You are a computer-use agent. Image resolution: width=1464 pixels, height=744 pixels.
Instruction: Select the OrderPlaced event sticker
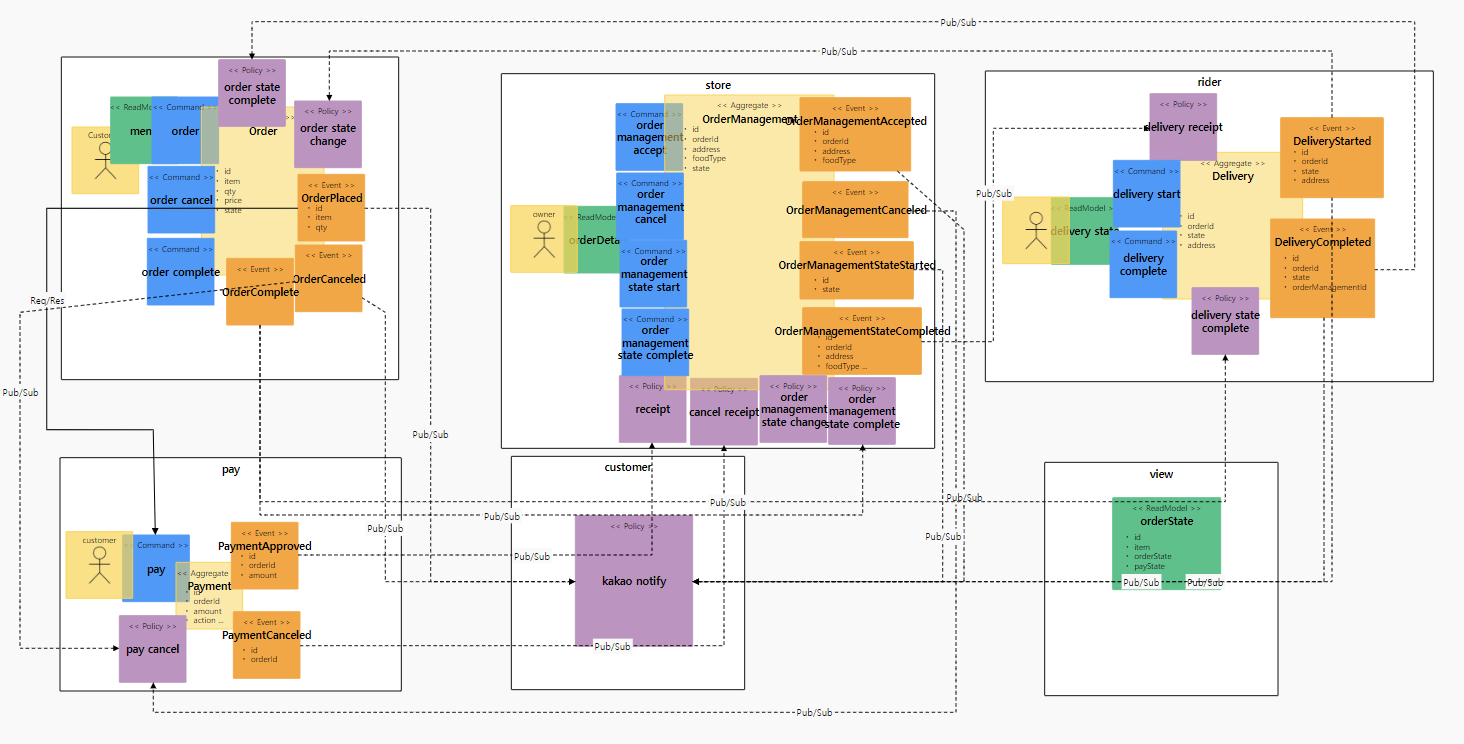pyautogui.click(x=331, y=207)
